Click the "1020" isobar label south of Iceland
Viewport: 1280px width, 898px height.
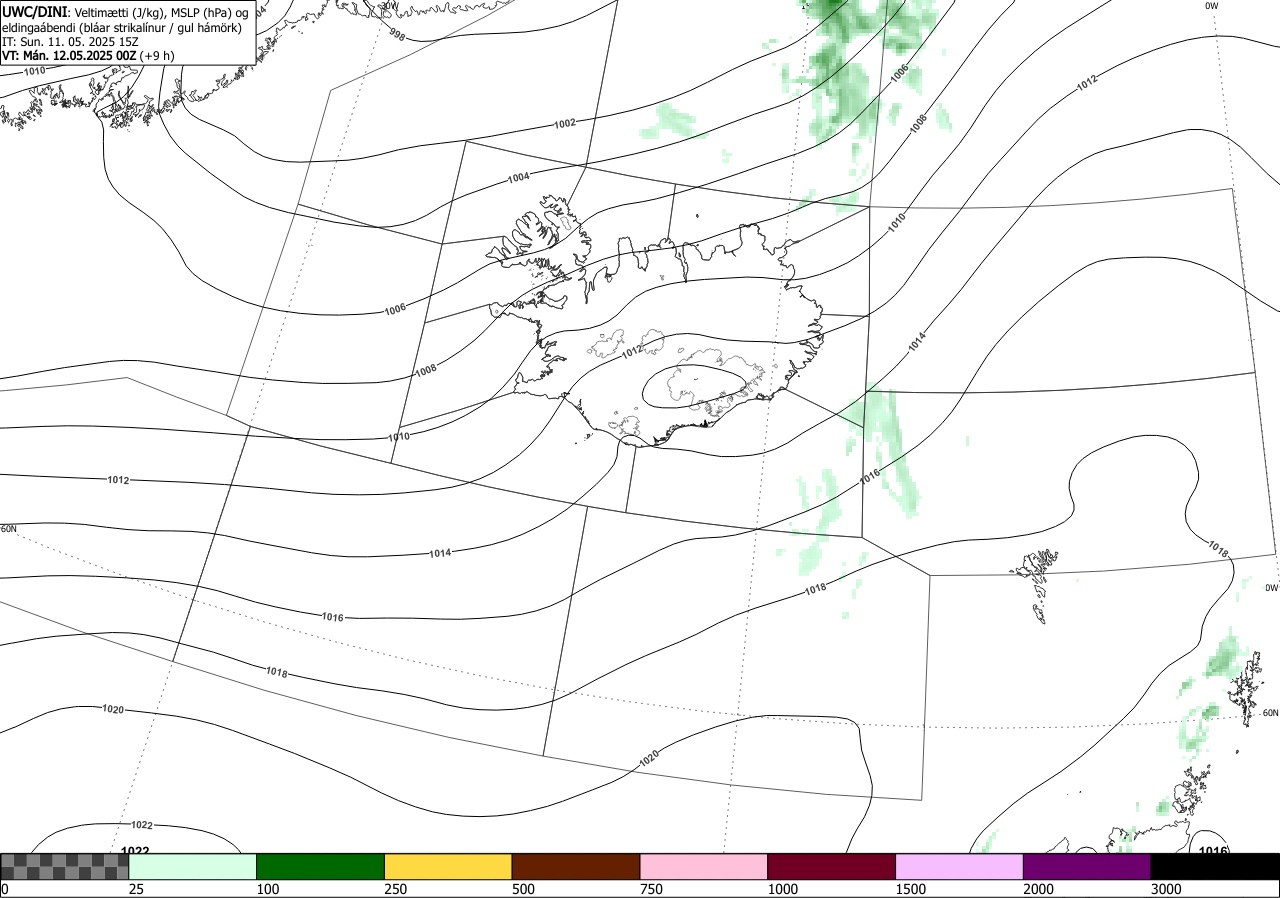click(x=648, y=759)
